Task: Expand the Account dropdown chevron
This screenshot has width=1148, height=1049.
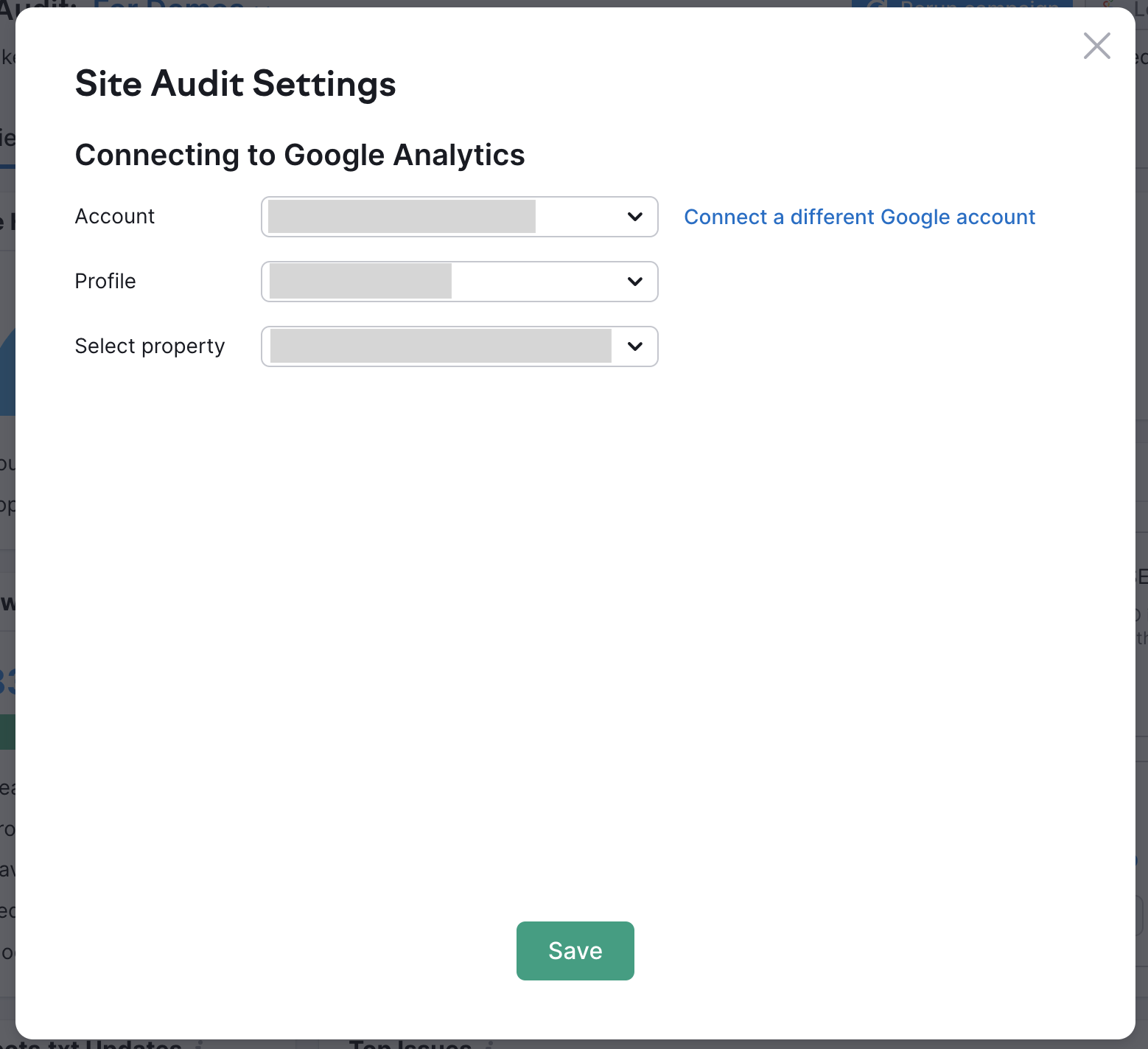Action: click(x=634, y=217)
